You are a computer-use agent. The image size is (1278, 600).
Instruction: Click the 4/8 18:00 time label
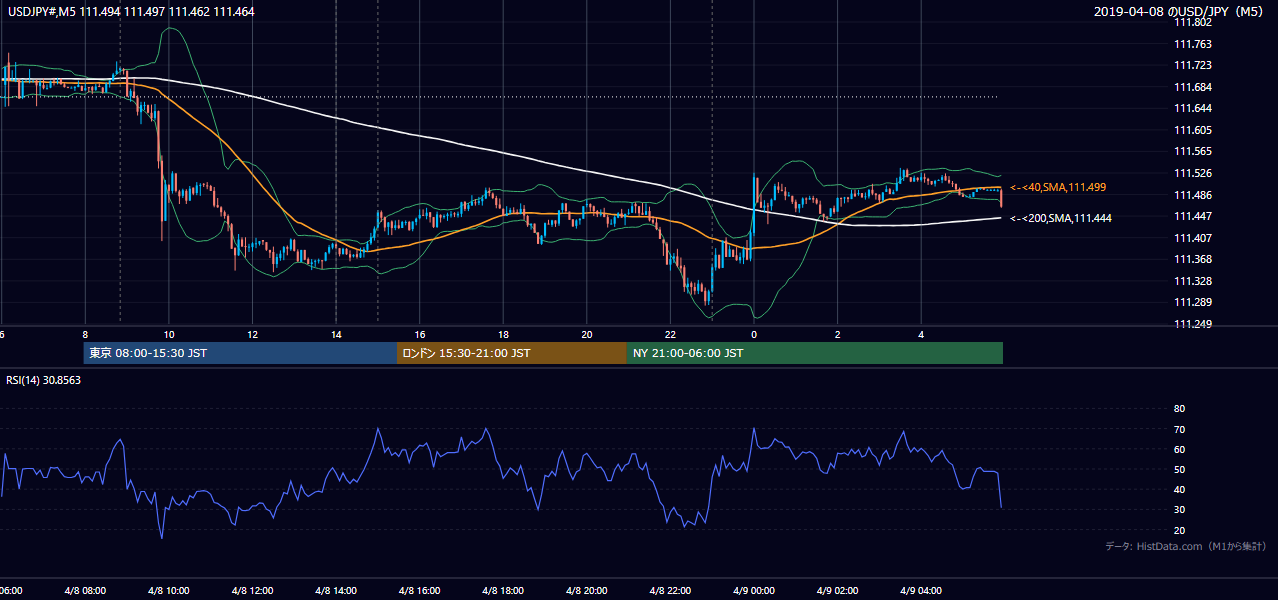click(503, 591)
